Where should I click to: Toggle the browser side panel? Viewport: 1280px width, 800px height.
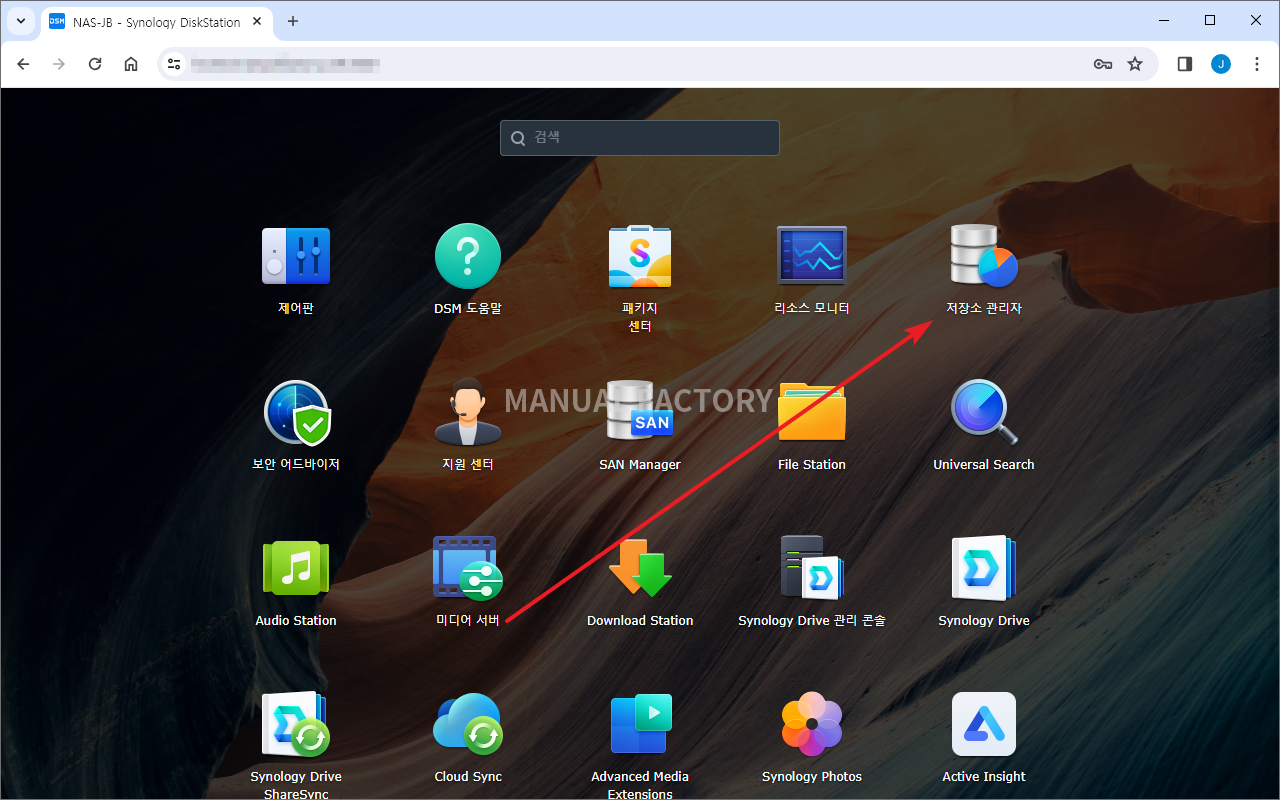(1185, 64)
